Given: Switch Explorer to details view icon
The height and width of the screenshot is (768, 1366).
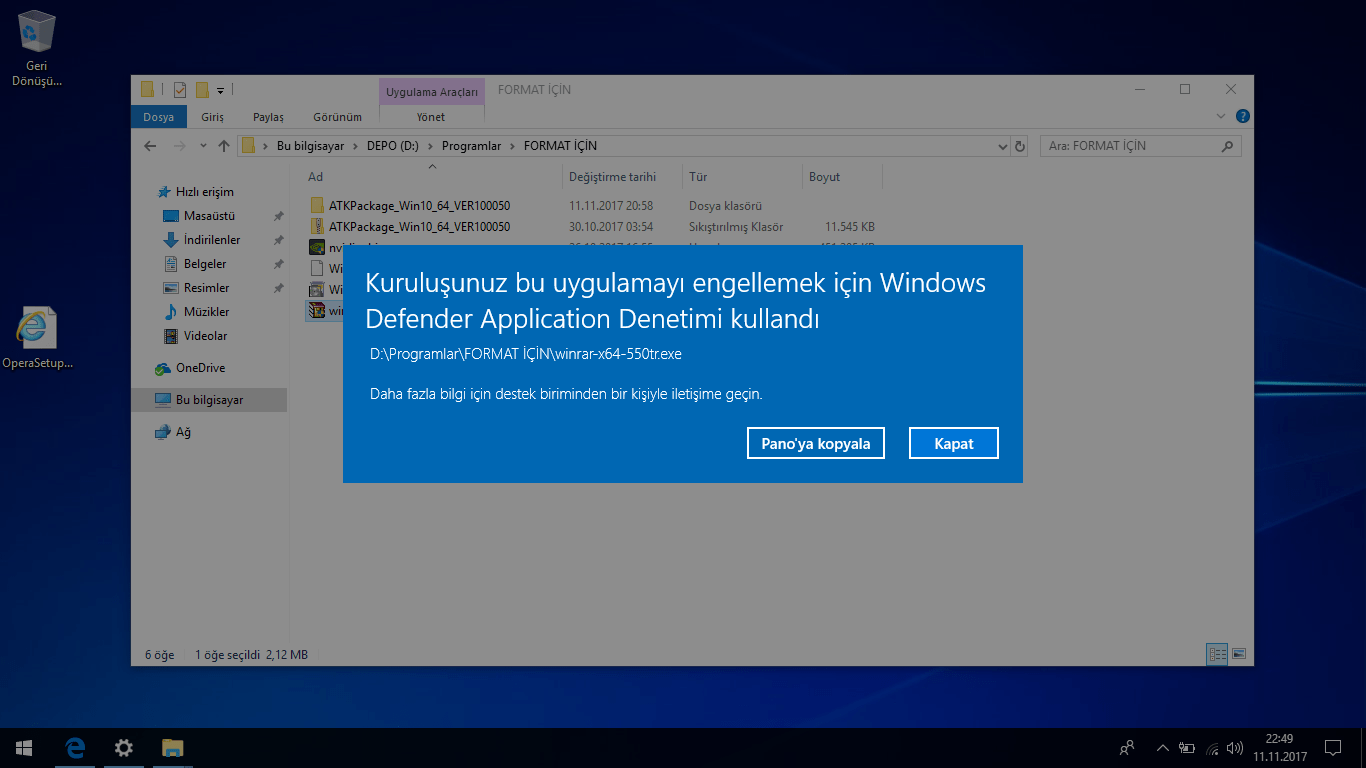Looking at the screenshot, I should tap(1218, 654).
